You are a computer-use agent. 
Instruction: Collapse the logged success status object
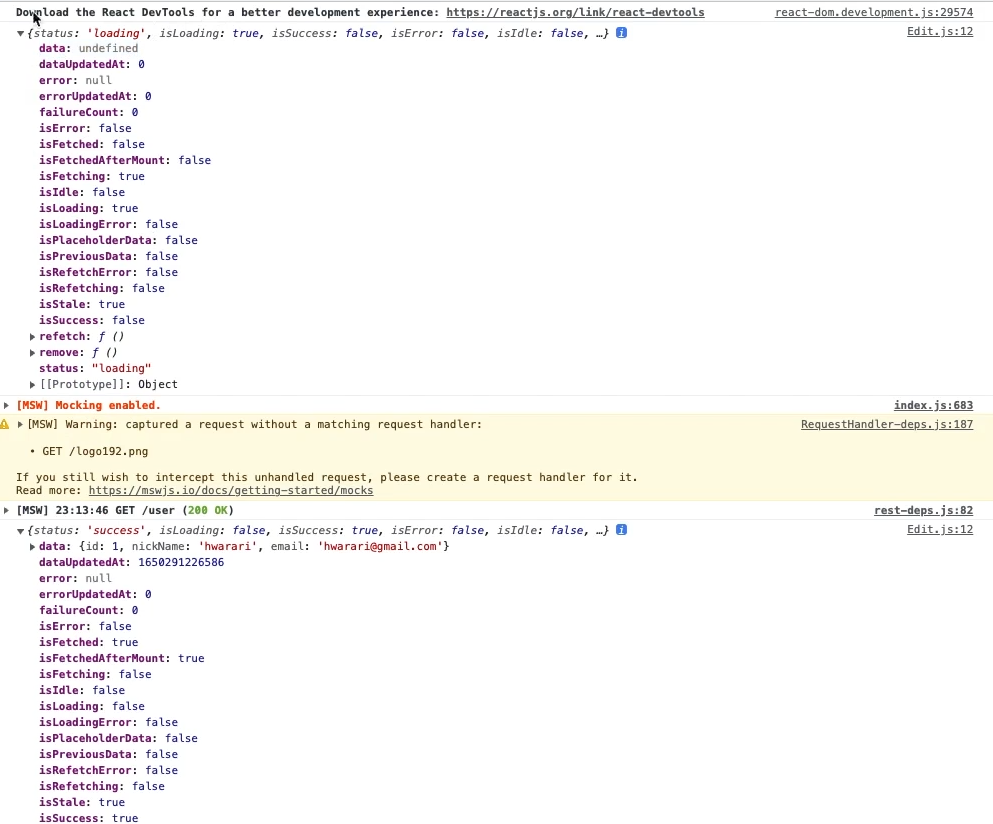(20, 531)
